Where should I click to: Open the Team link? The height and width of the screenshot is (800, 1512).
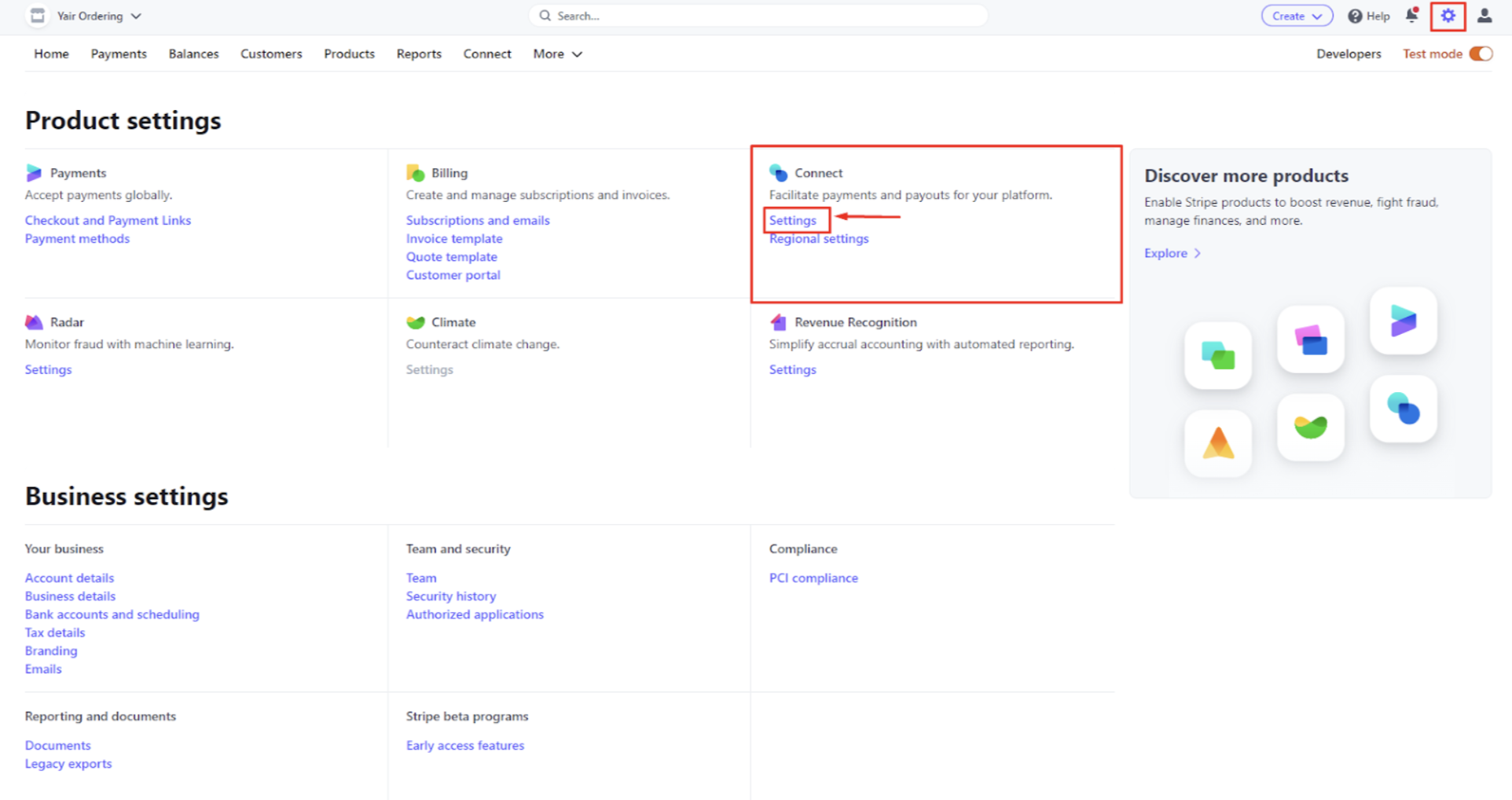[421, 578]
